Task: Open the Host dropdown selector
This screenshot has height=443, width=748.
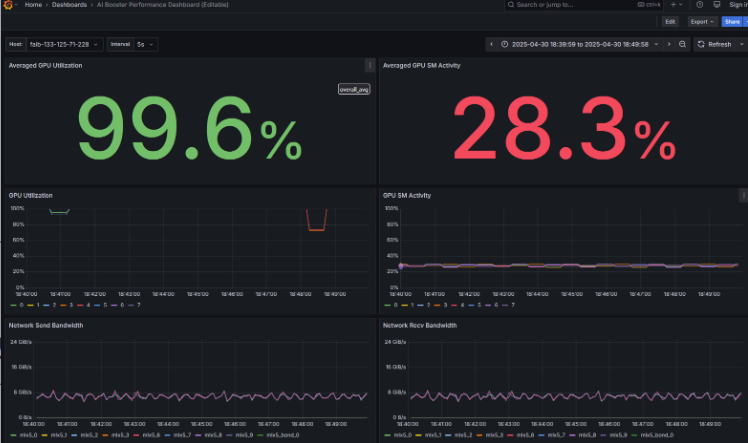Action: 65,44
